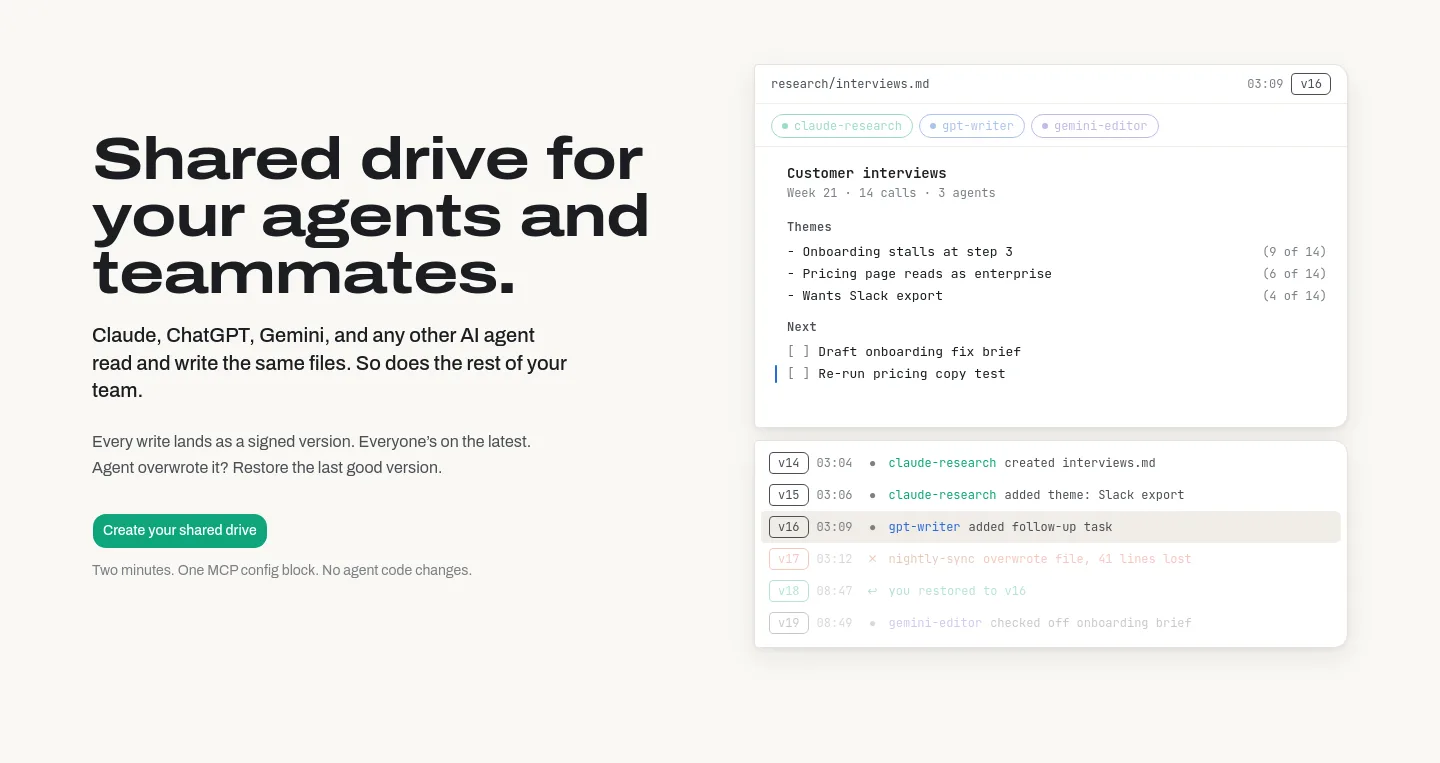Click the (9 of 14) count

[x=1295, y=252]
